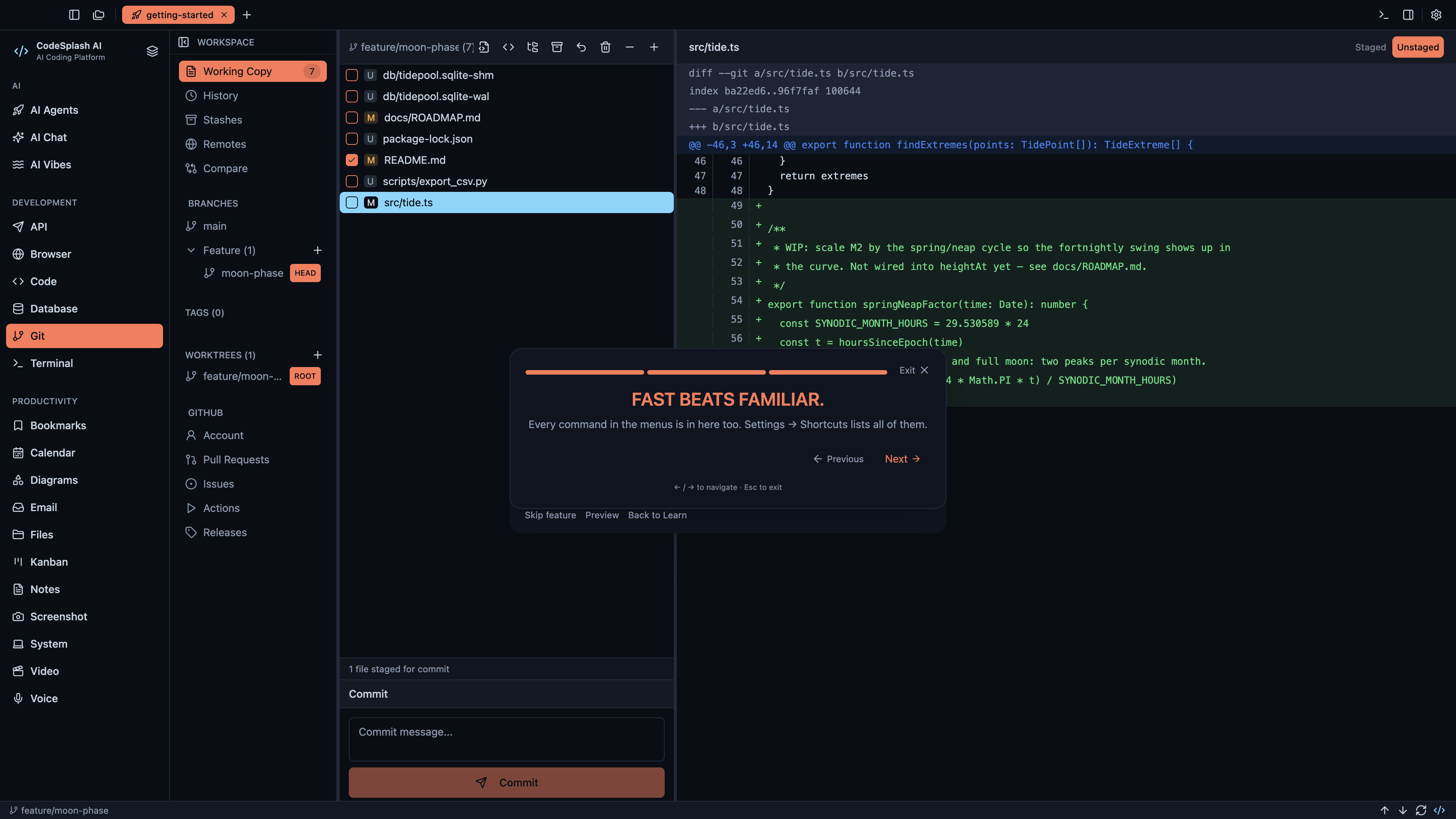Switch to the Staged diff tab

pos(1370,47)
